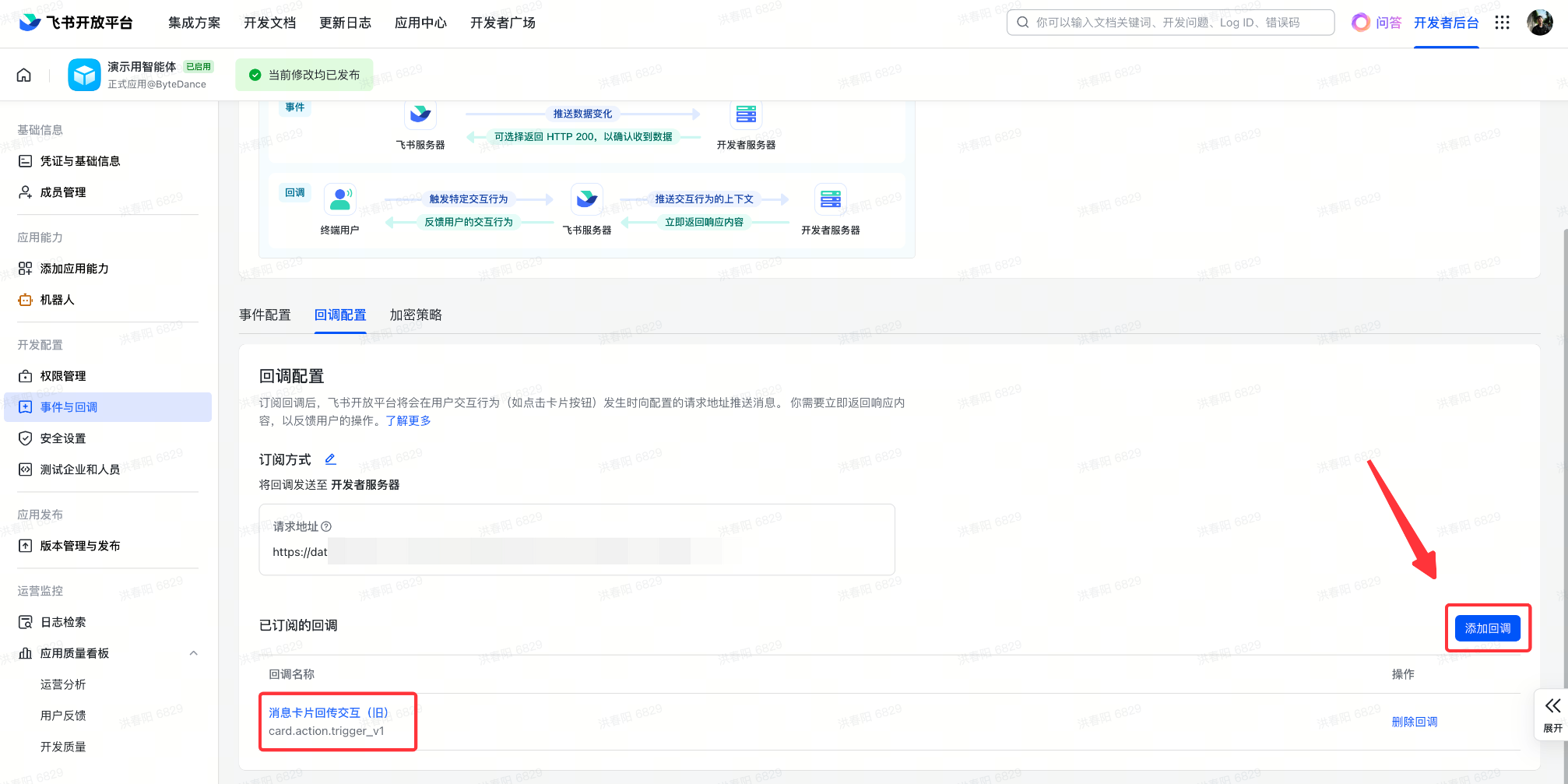The width and height of the screenshot is (1568, 784).
Task: Switch to the 加密策略 tab
Action: 416,315
